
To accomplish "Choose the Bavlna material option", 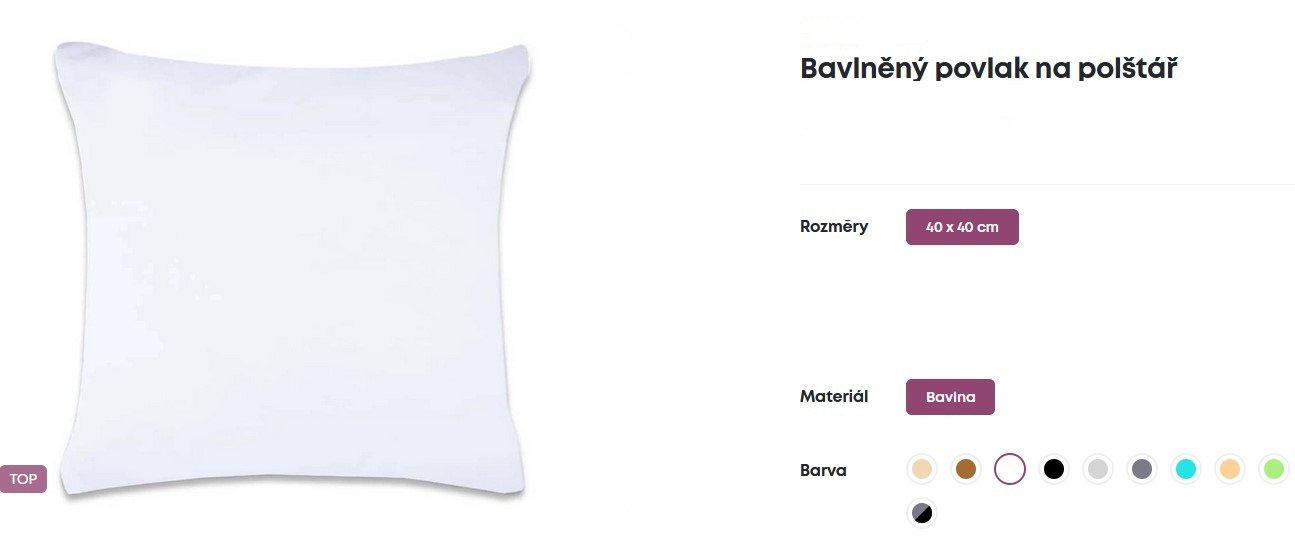I will [x=950, y=397].
